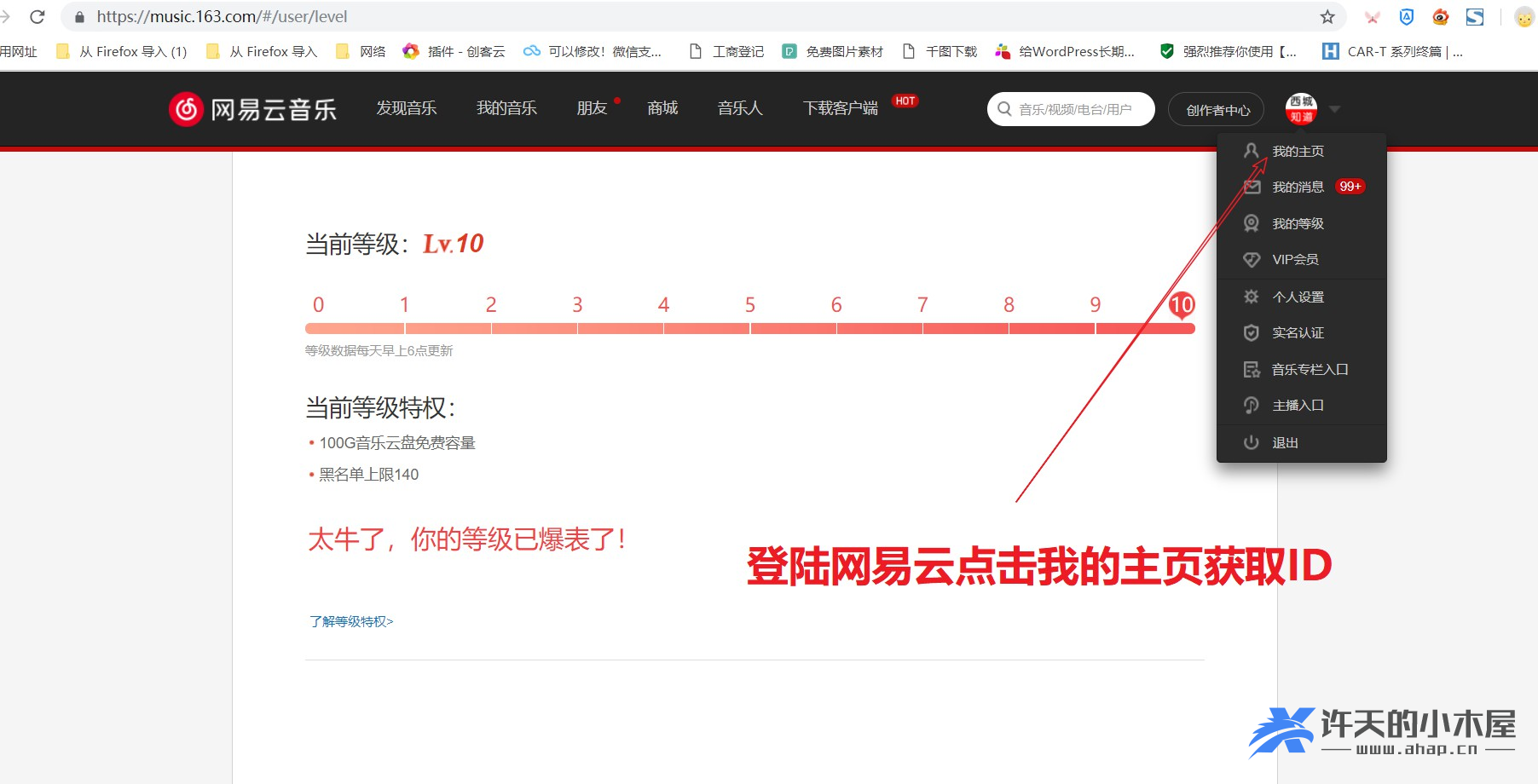The height and width of the screenshot is (784, 1538).
Task: Bookmark this page with the star icon
Action: [x=1327, y=16]
